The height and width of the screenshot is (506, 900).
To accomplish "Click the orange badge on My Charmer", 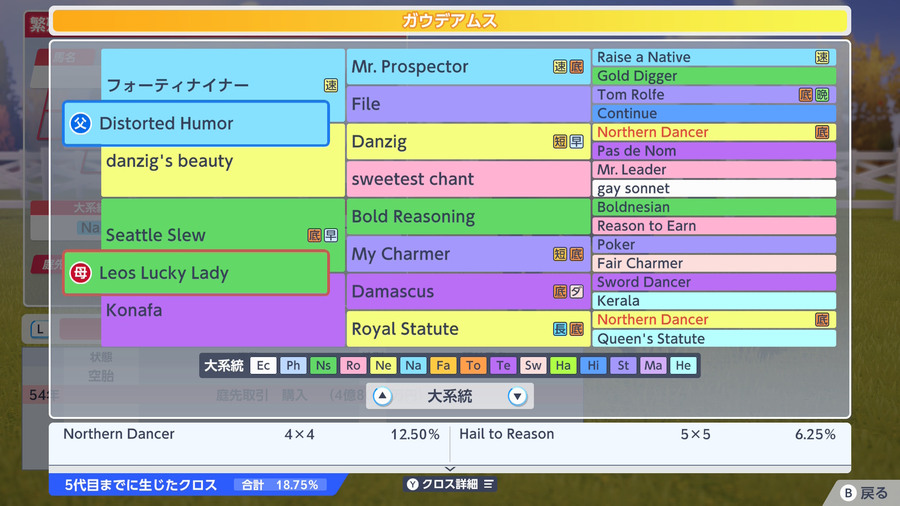I will click(x=576, y=254).
